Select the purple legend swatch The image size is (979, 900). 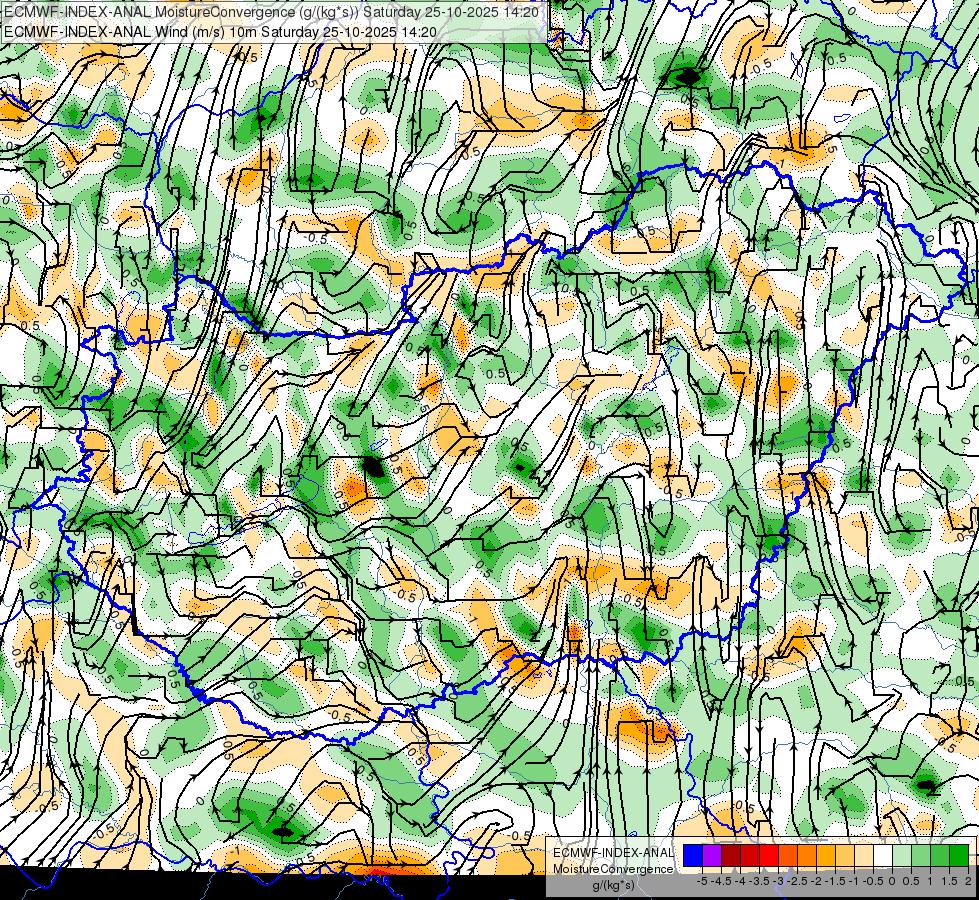712,855
